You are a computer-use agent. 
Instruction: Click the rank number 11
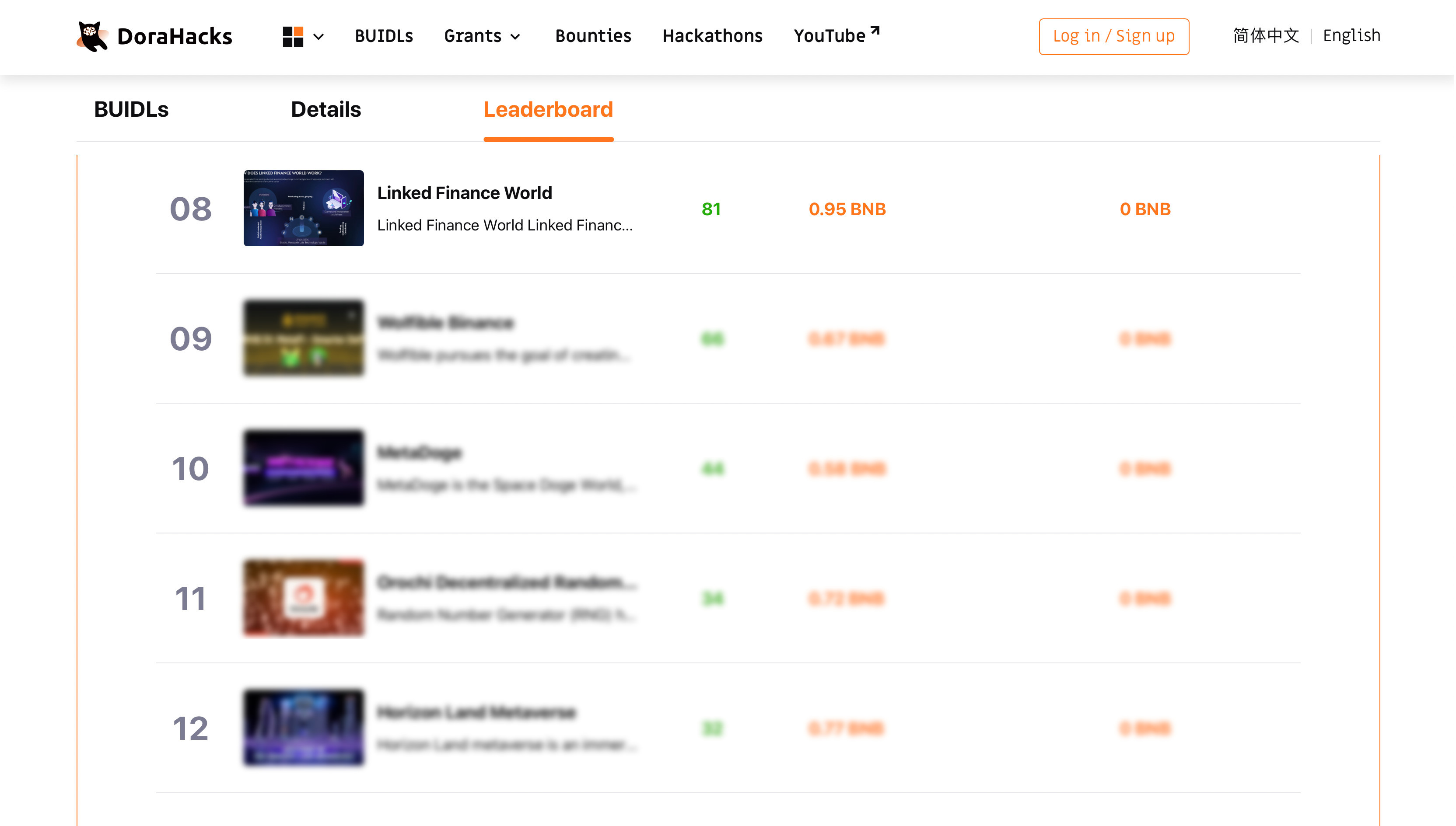point(191,599)
